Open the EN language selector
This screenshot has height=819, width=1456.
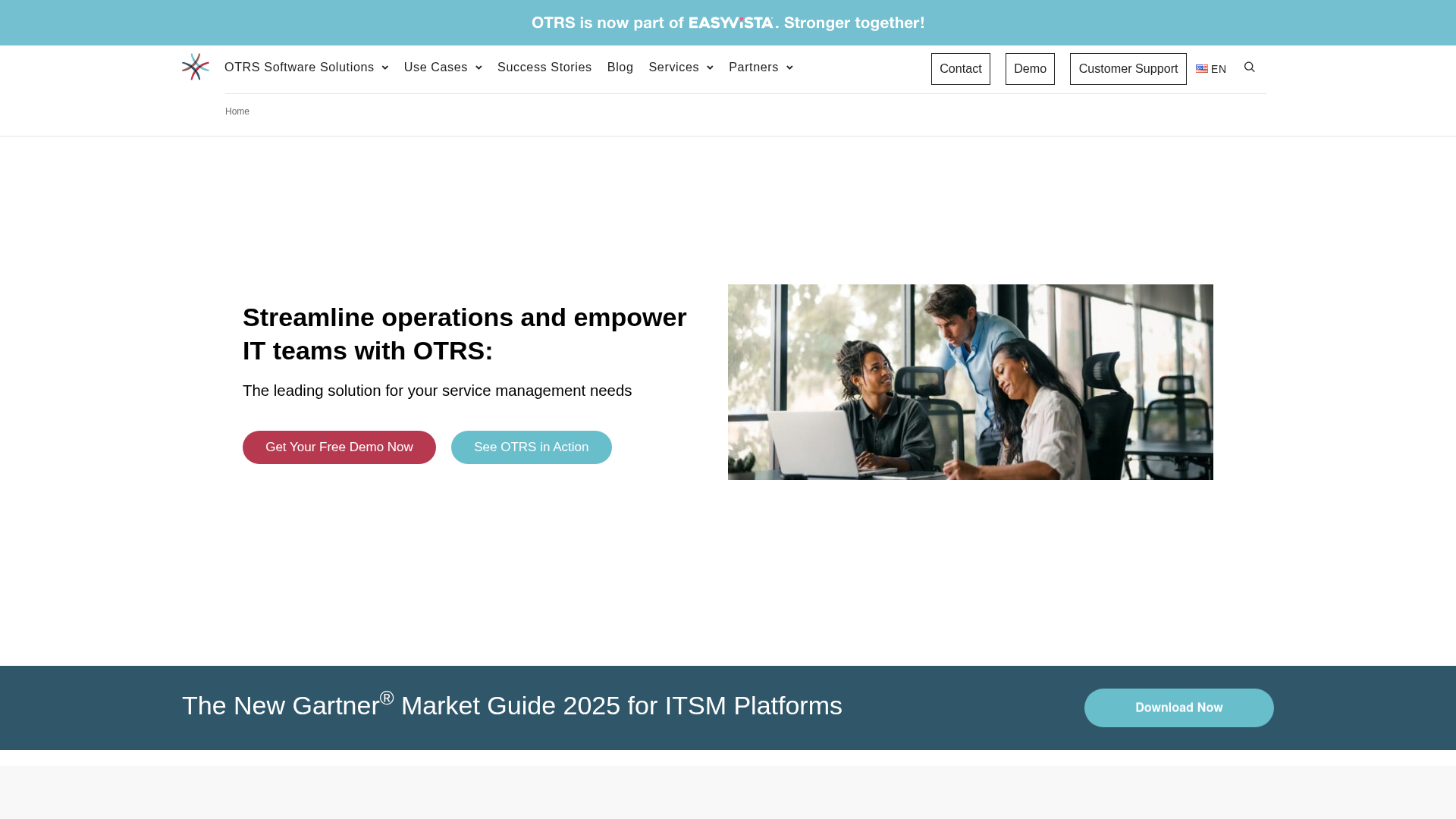(x=1211, y=68)
